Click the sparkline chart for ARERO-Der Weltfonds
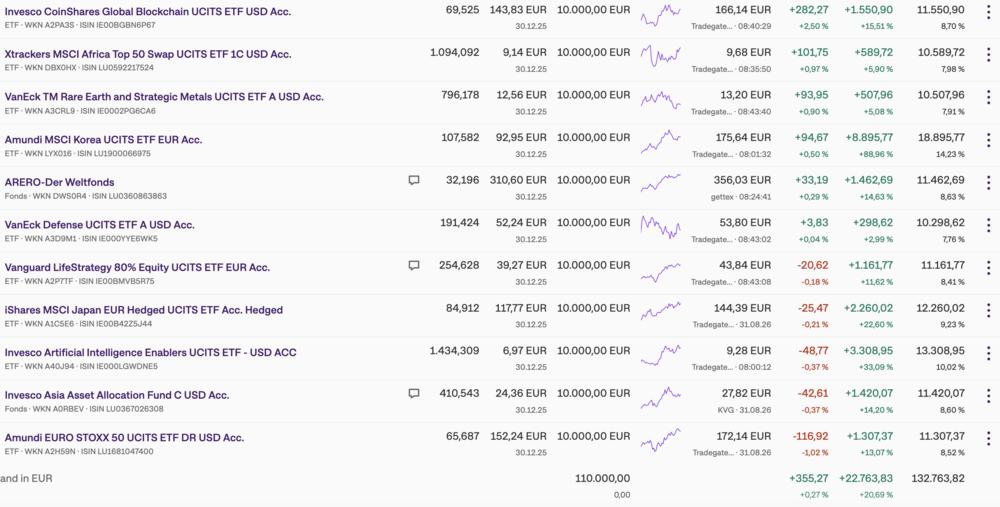The width and height of the screenshot is (1000, 507). point(661,182)
